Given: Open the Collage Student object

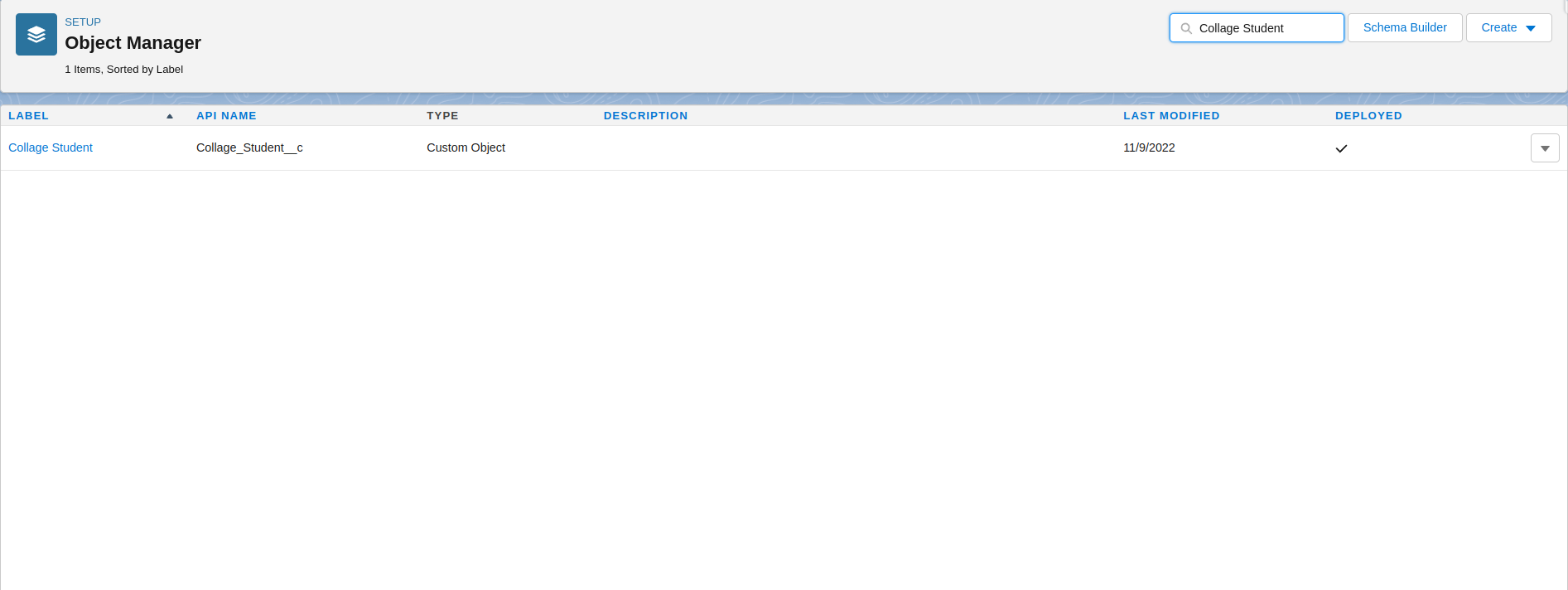Looking at the screenshot, I should point(51,147).
